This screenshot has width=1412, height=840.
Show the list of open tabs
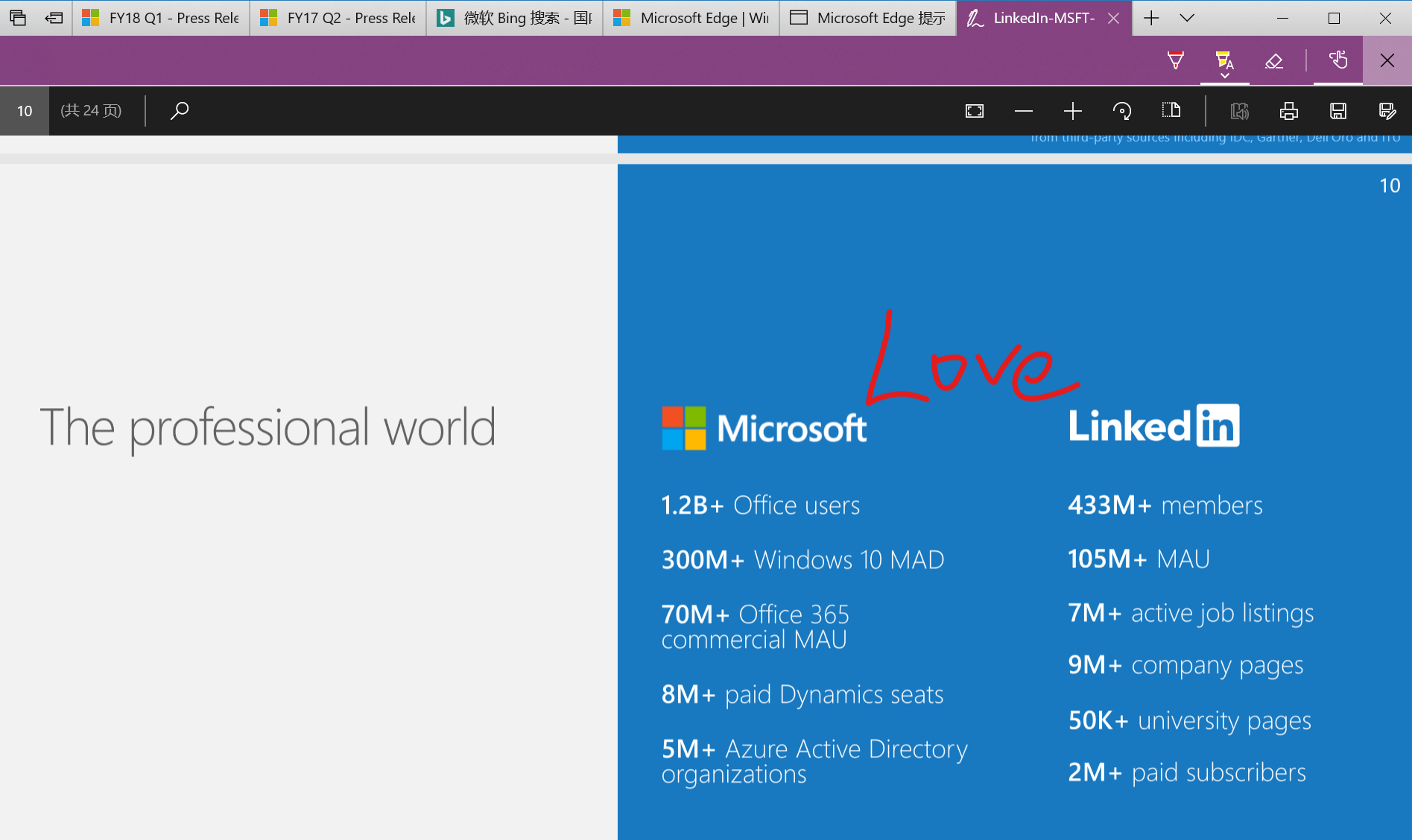(x=1186, y=17)
